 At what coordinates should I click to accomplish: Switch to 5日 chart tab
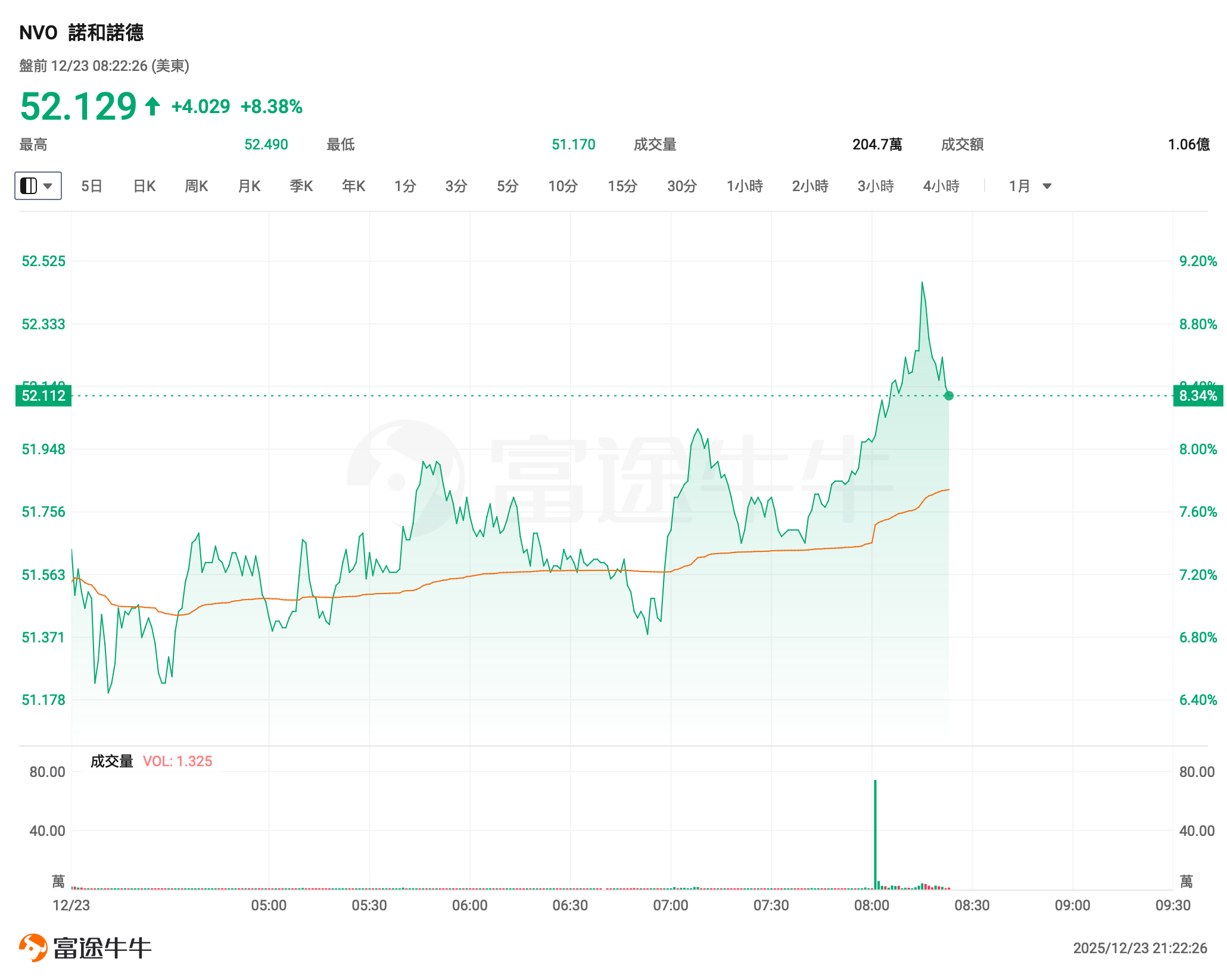92,186
